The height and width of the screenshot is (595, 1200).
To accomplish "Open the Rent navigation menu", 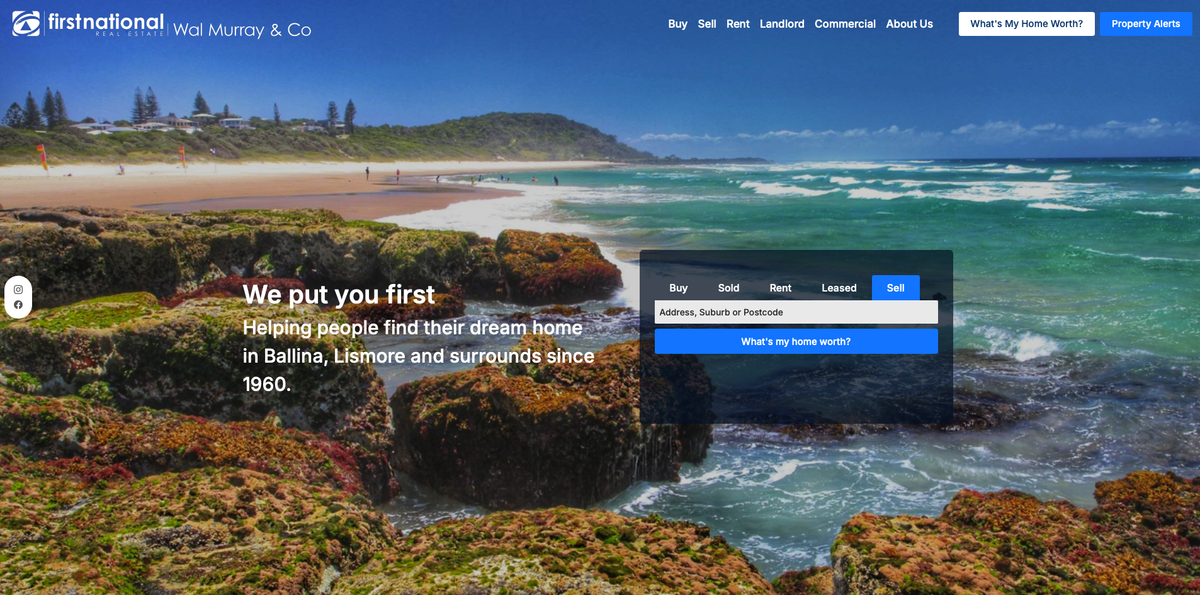I will pos(738,24).
